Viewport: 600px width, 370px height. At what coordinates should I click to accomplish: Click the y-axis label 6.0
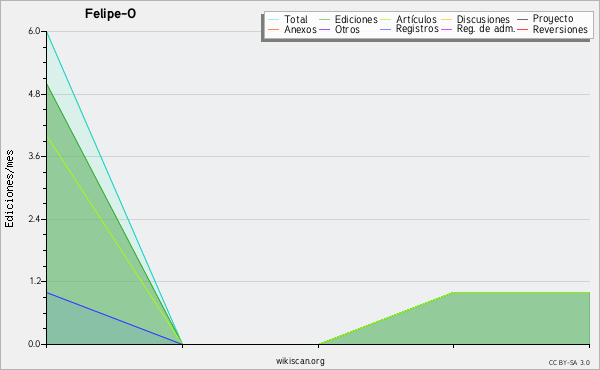pyautogui.click(x=34, y=31)
